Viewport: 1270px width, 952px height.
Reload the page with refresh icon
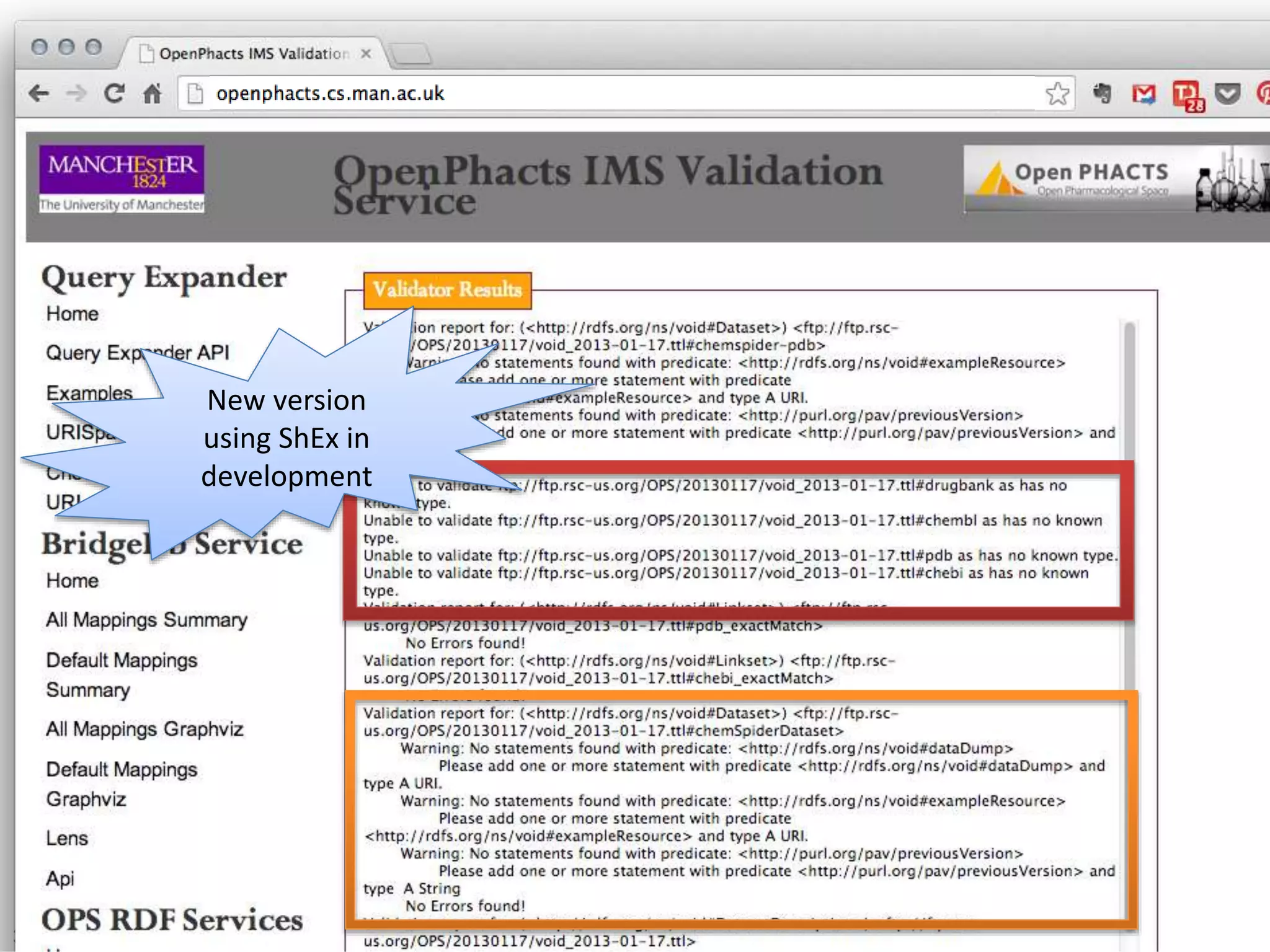pyautogui.click(x=114, y=94)
